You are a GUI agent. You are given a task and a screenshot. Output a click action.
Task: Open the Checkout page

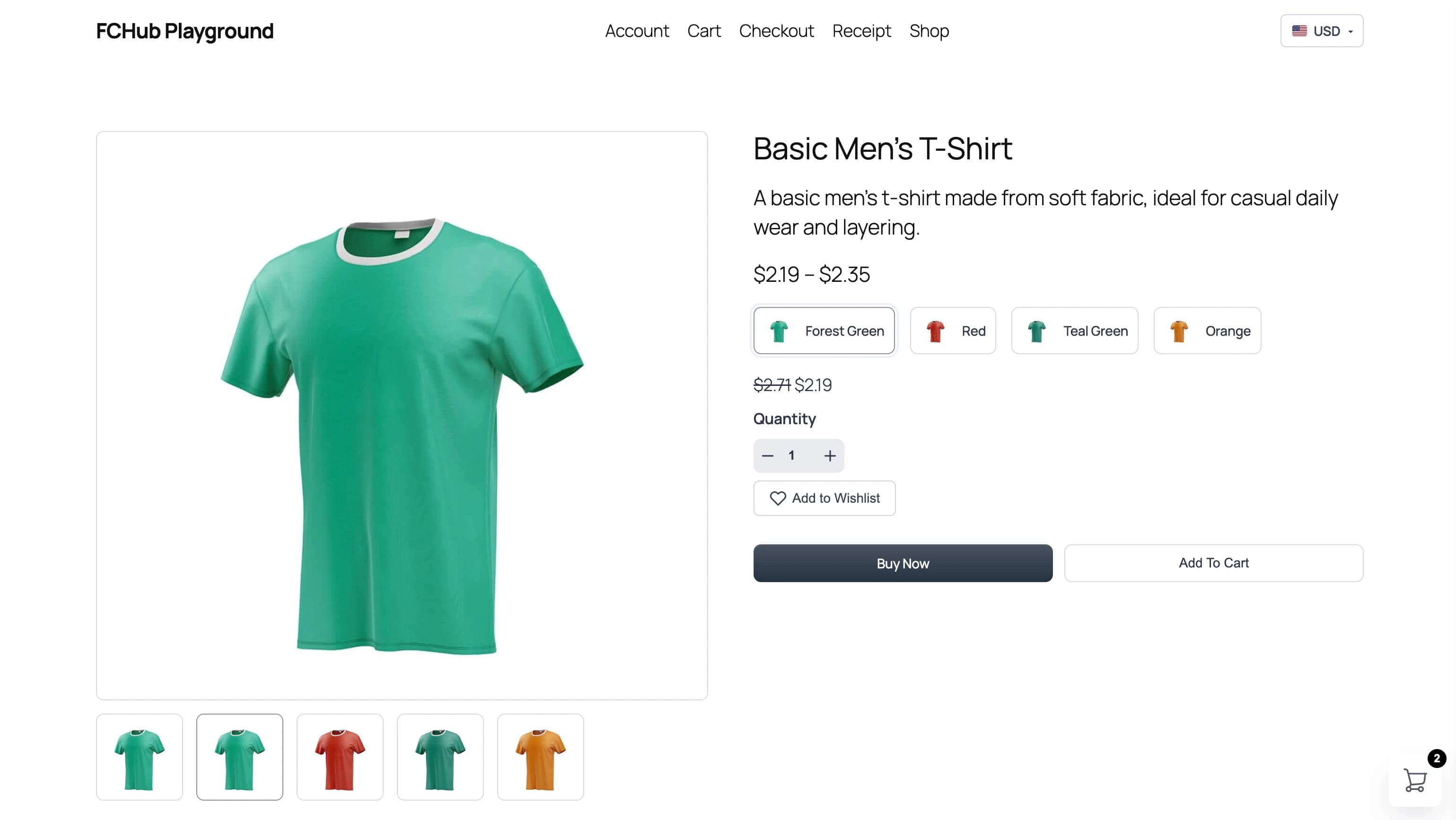click(x=777, y=31)
